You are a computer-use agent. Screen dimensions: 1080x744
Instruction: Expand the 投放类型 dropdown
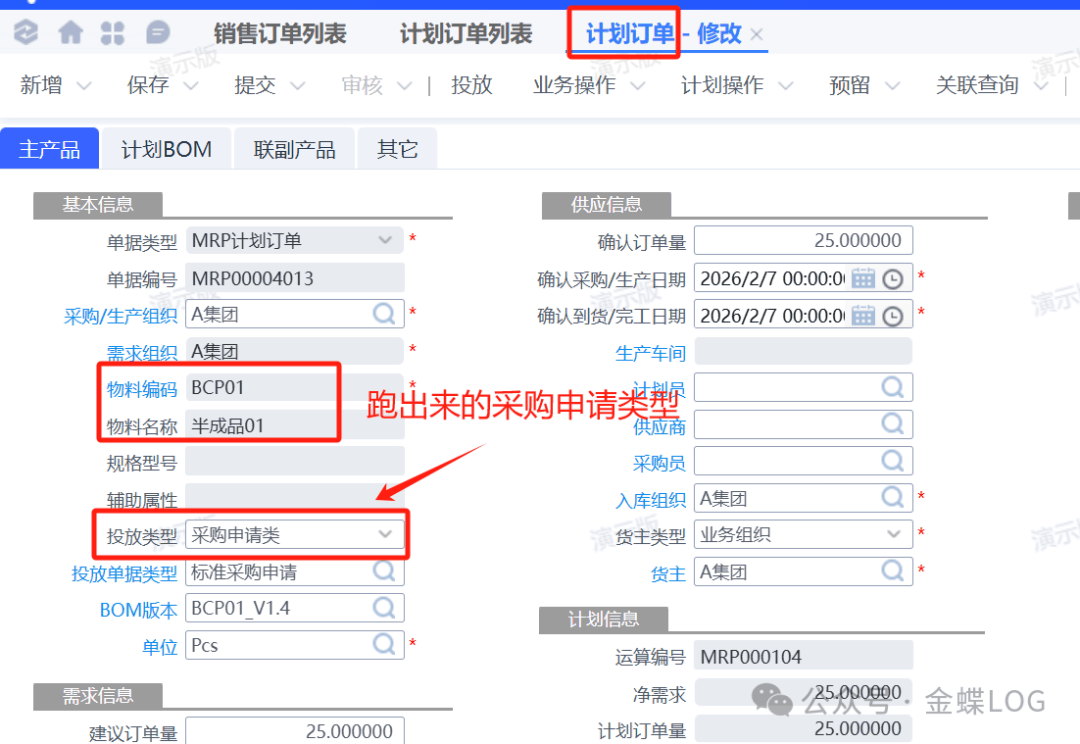[385, 535]
